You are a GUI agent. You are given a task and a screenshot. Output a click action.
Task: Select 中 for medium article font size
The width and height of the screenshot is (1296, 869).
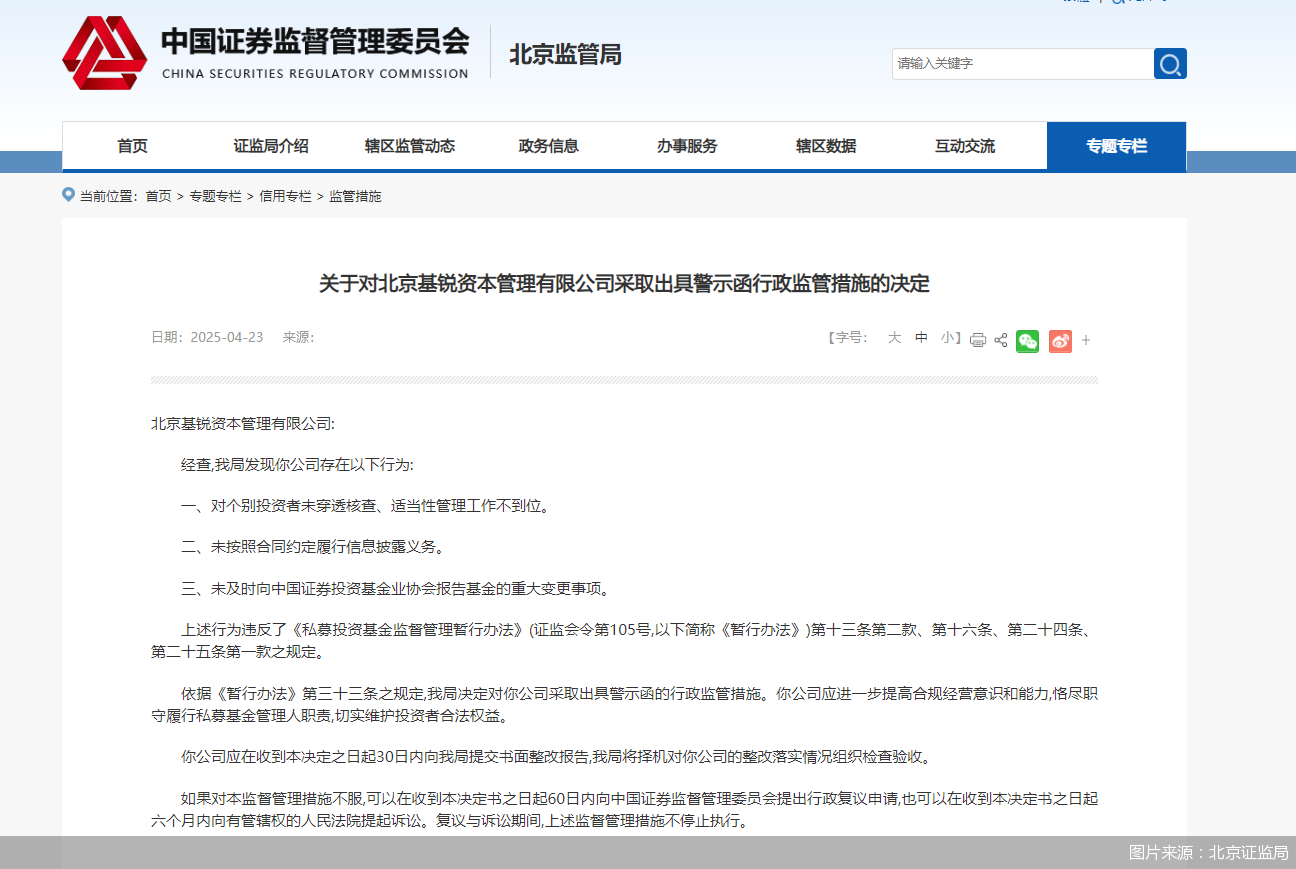click(x=920, y=338)
